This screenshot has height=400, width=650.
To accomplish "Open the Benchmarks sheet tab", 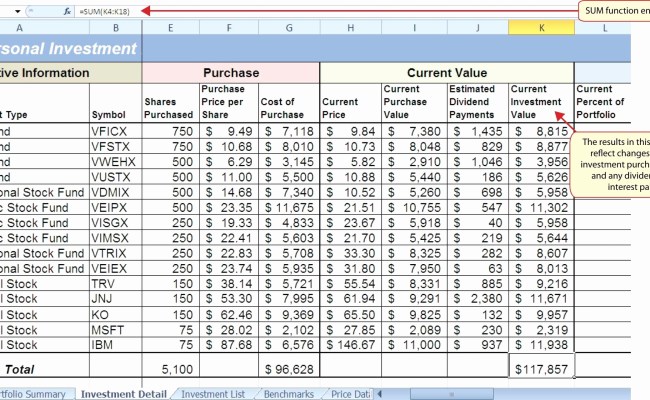I will coord(289,394).
